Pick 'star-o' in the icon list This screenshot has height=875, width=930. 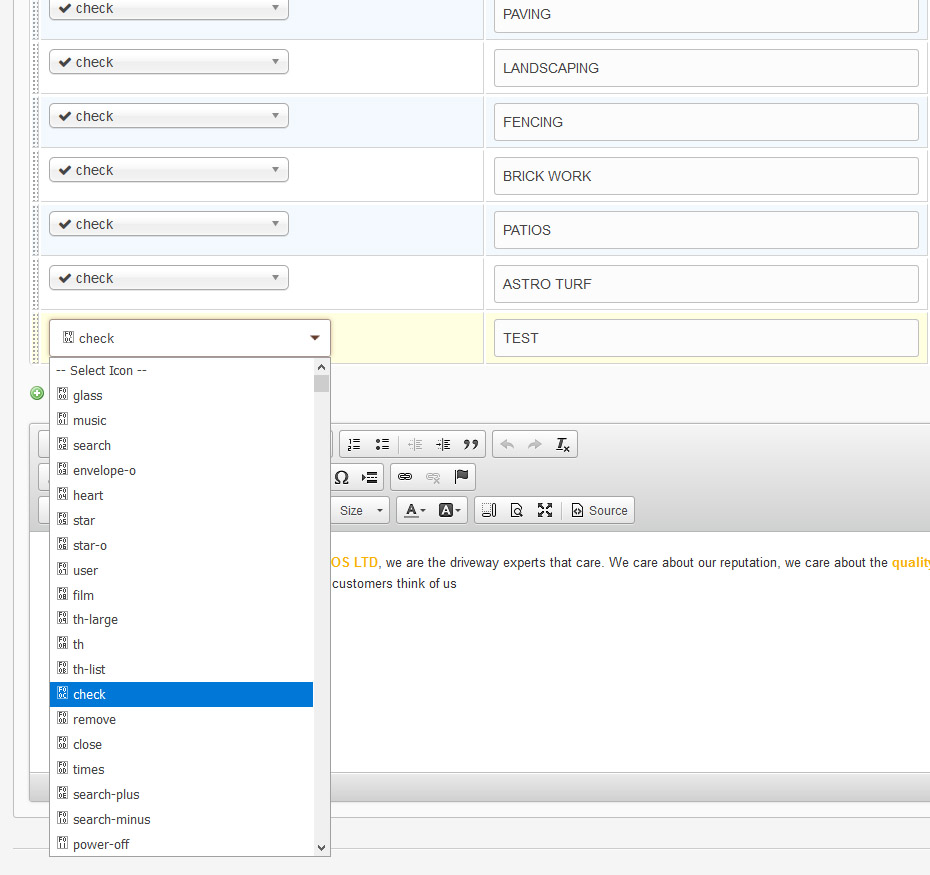pos(181,545)
